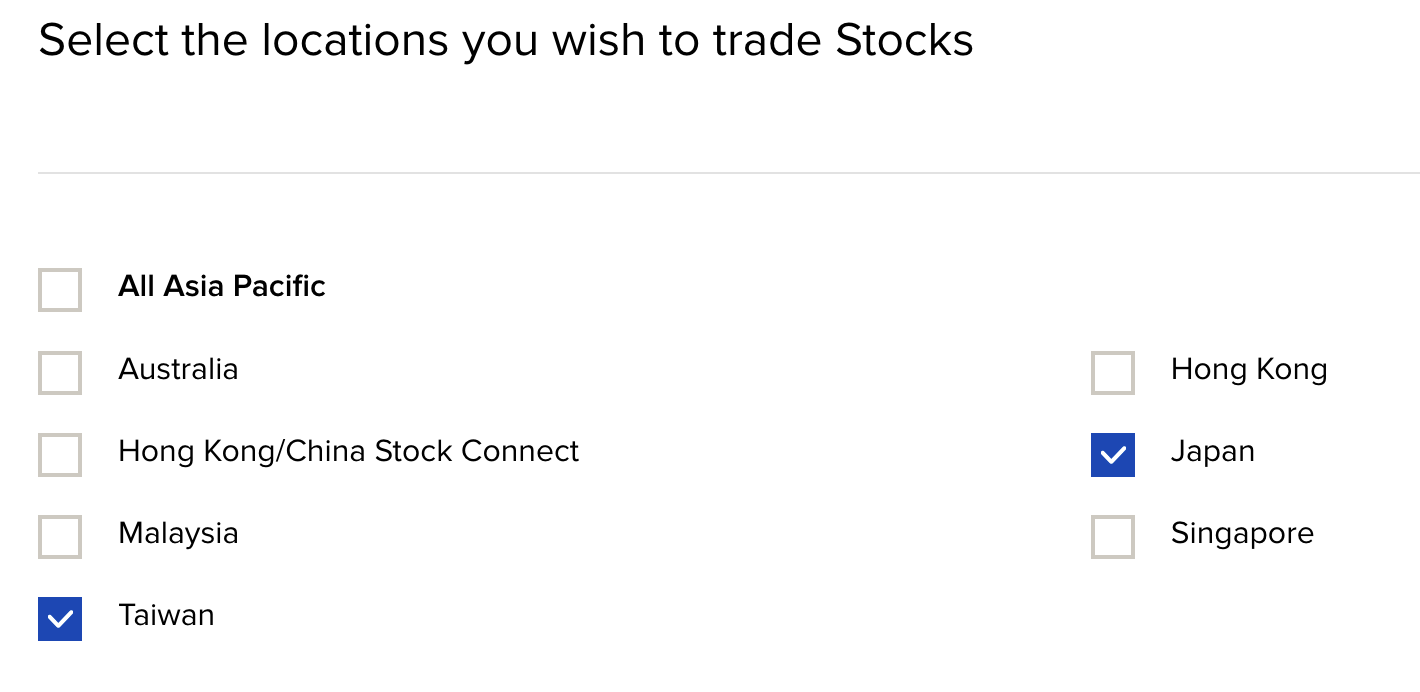The width and height of the screenshot is (1420, 692).
Task: Click the horizontal divider line under heading
Action: point(729,173)
